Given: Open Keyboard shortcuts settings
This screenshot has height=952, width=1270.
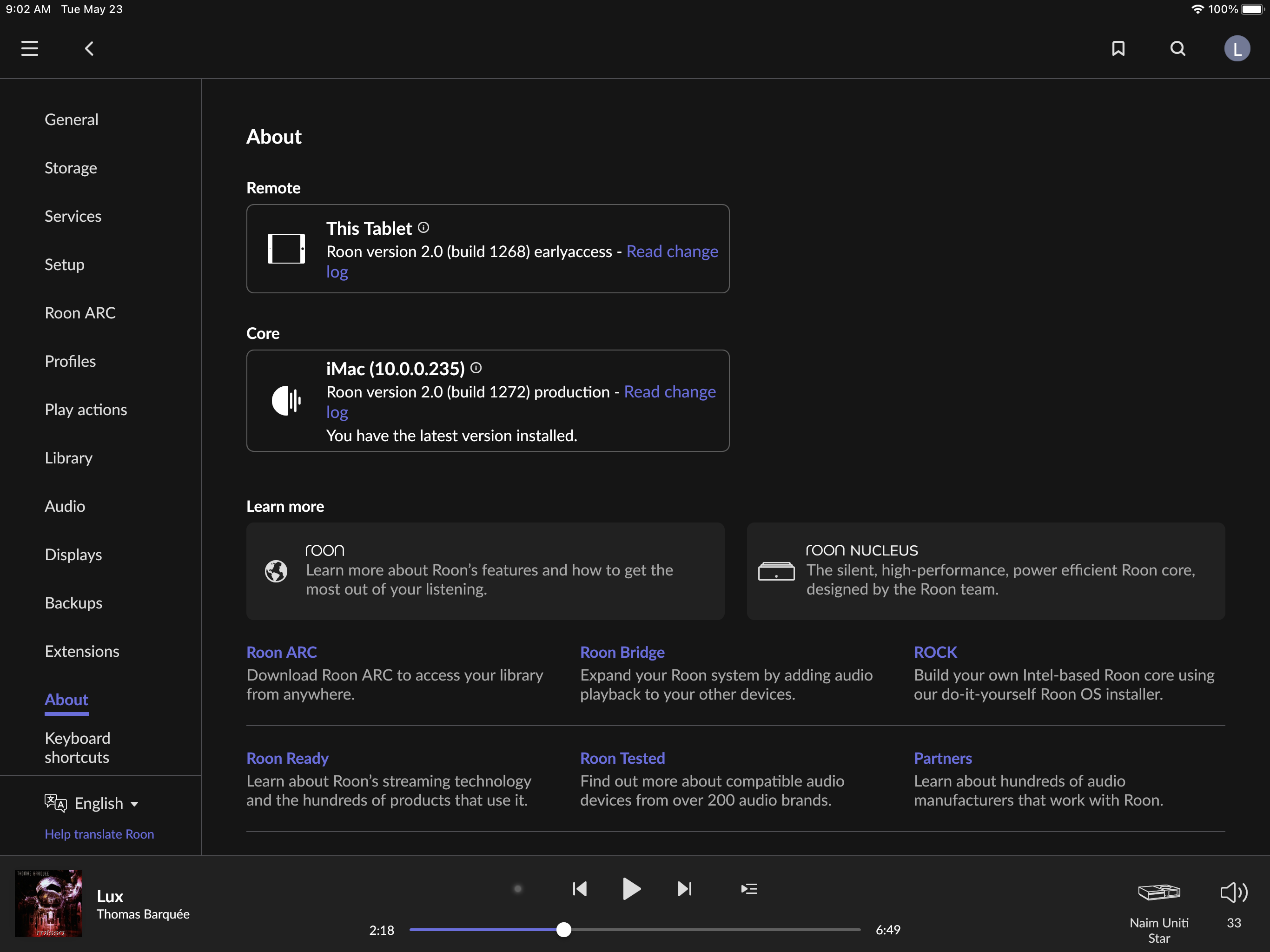Looking at the screenshot, I should point(78,747).
